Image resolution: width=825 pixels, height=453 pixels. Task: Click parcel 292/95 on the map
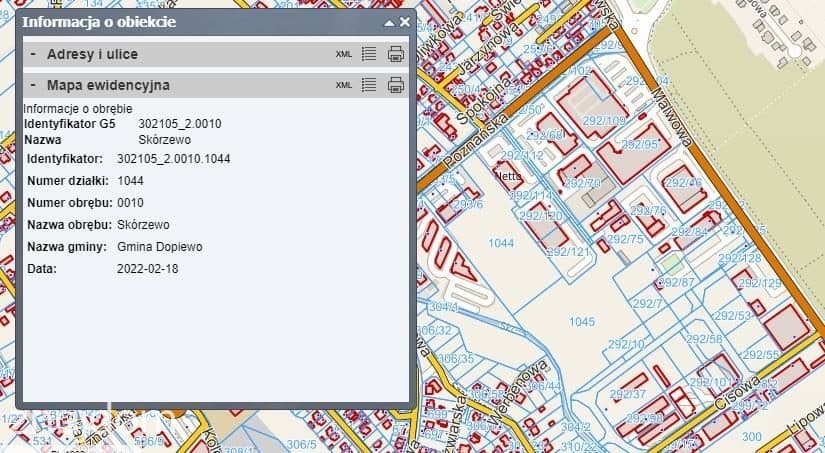click(x=640, y=144)
